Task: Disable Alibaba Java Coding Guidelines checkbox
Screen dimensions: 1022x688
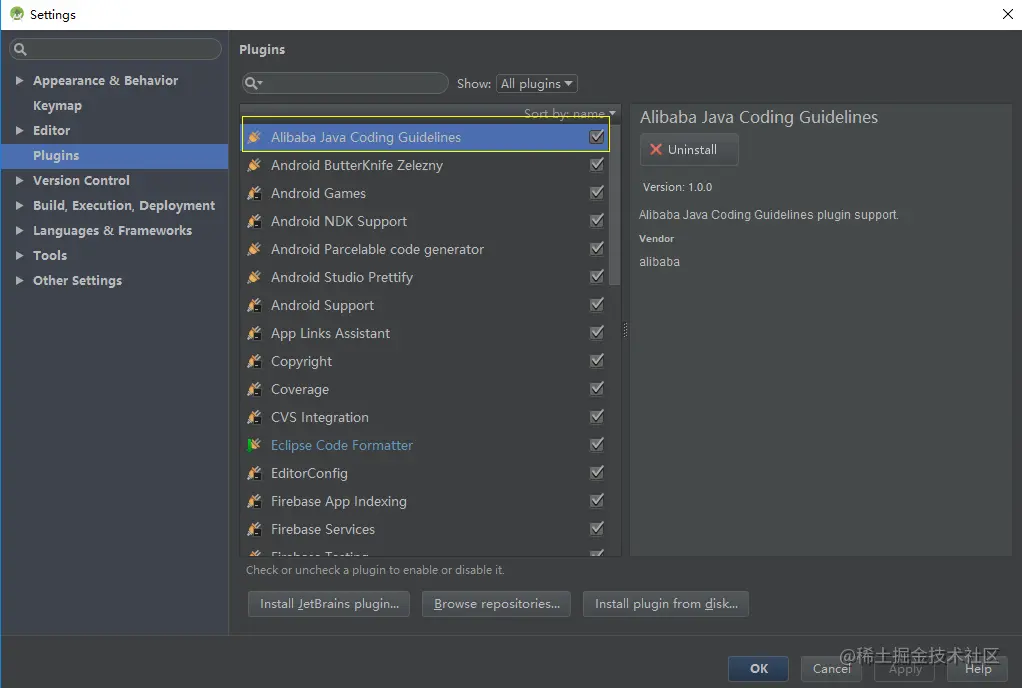Action: pyautogui.click(x=596, y=137)
